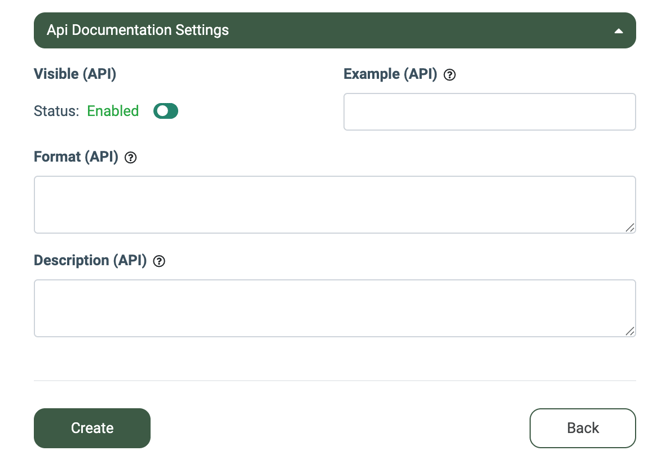Click the green Enabled status text
The height and width of the screenshot is (473, 670).
(113, 111)
